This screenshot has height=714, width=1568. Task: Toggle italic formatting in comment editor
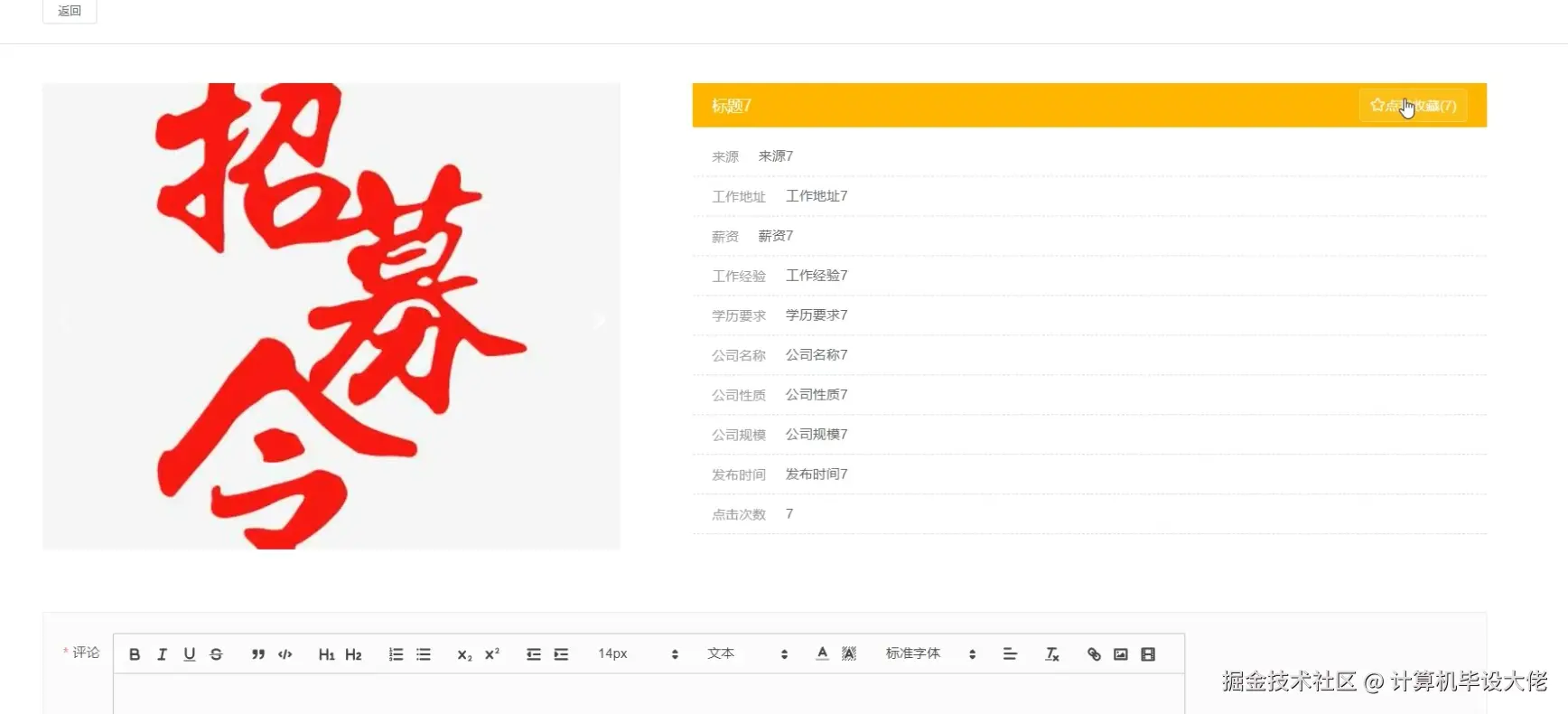pyautogui.click(x=162, y=654)
